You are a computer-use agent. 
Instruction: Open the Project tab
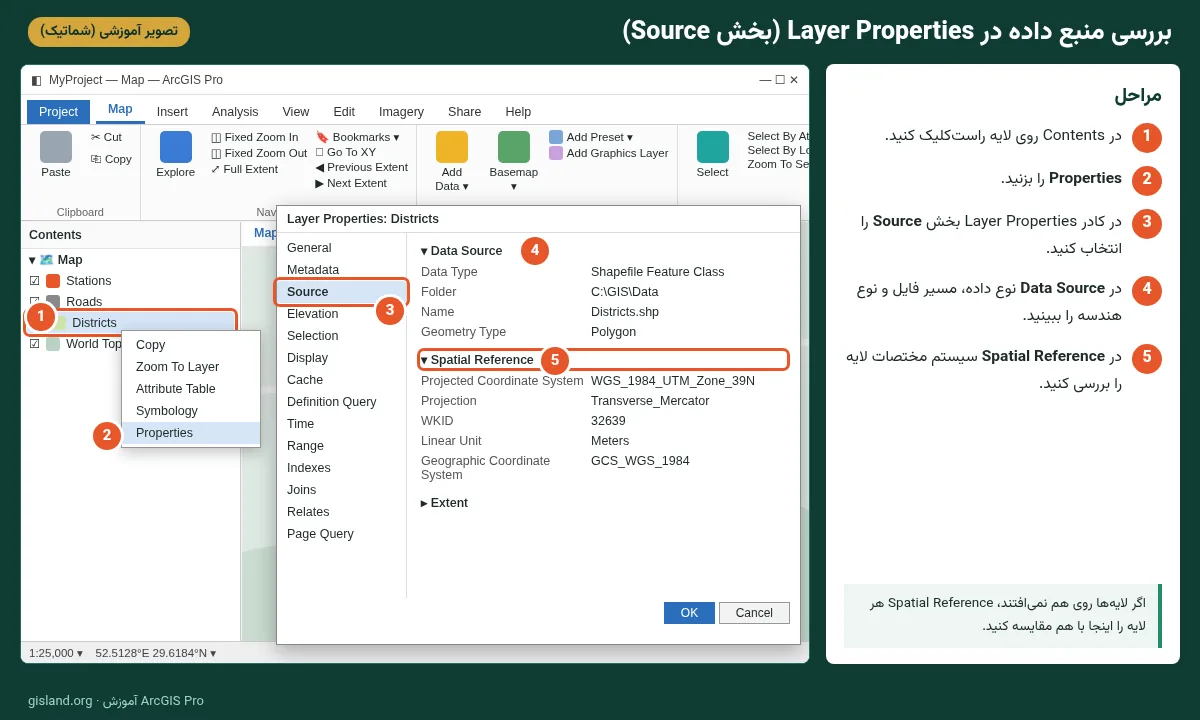58,112
